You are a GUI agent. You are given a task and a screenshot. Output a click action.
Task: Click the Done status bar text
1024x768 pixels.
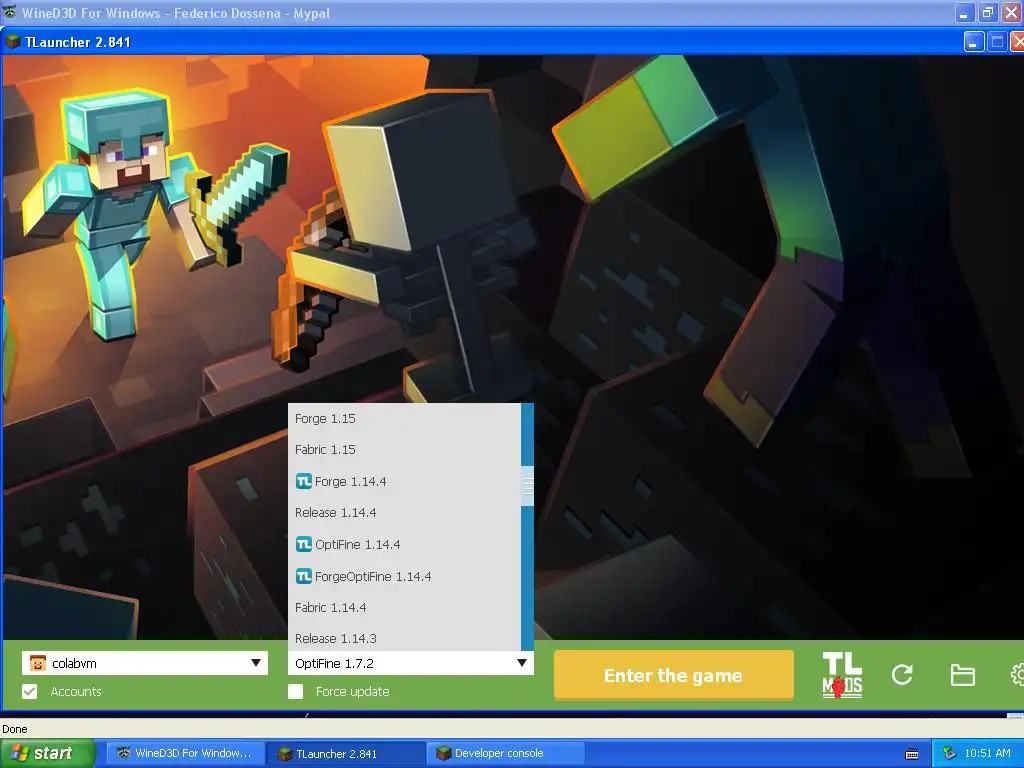pyautogui.click(x=14, y=729)
